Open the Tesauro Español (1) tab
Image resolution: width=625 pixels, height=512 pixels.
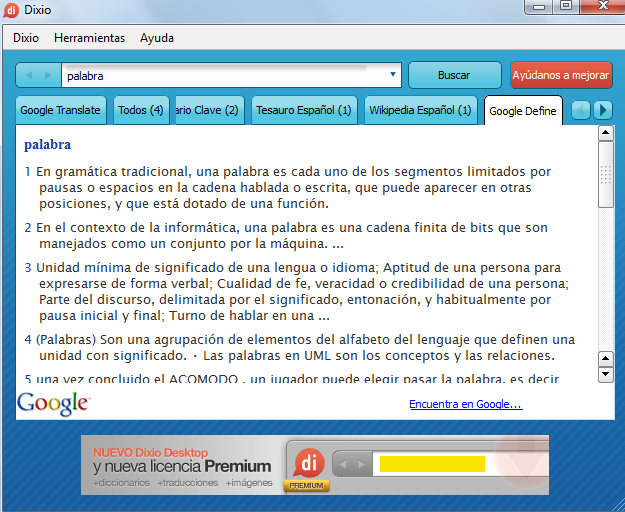(304, 110)
